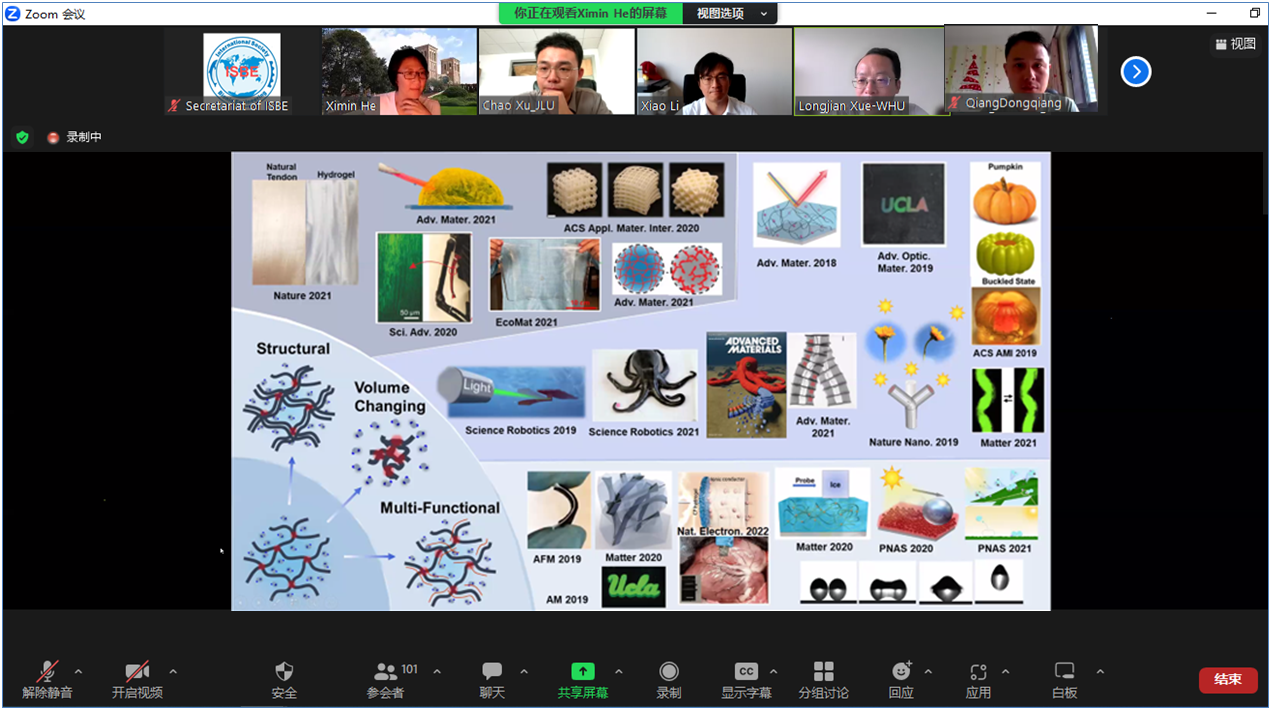
Task: Open the 参会者 participants panel
Action: coord(385,671)
